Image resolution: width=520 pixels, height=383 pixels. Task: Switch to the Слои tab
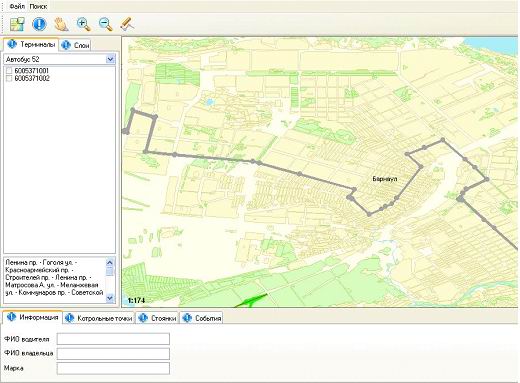75,45
